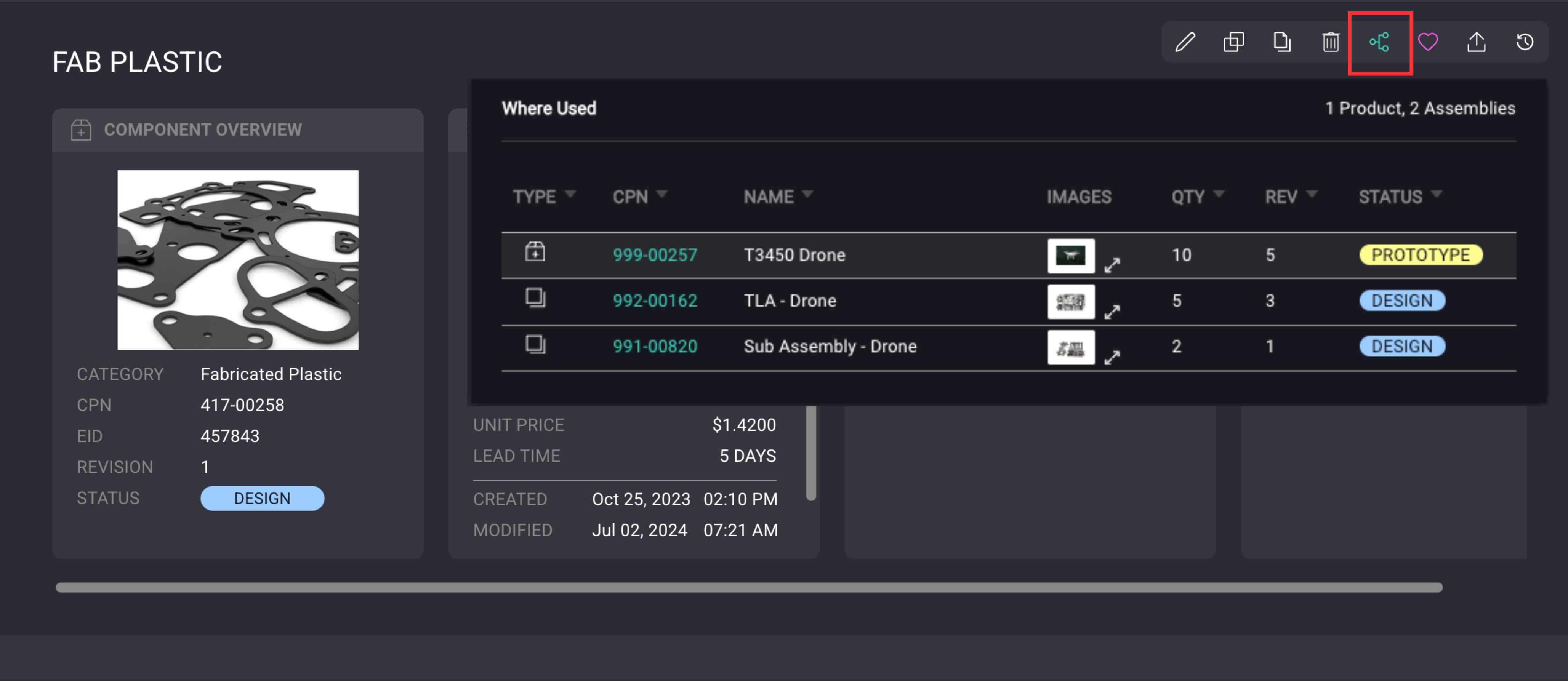Open CPN link 999-00257
Viewport: 1568px width, 681px height.
(x=655, y=255)
